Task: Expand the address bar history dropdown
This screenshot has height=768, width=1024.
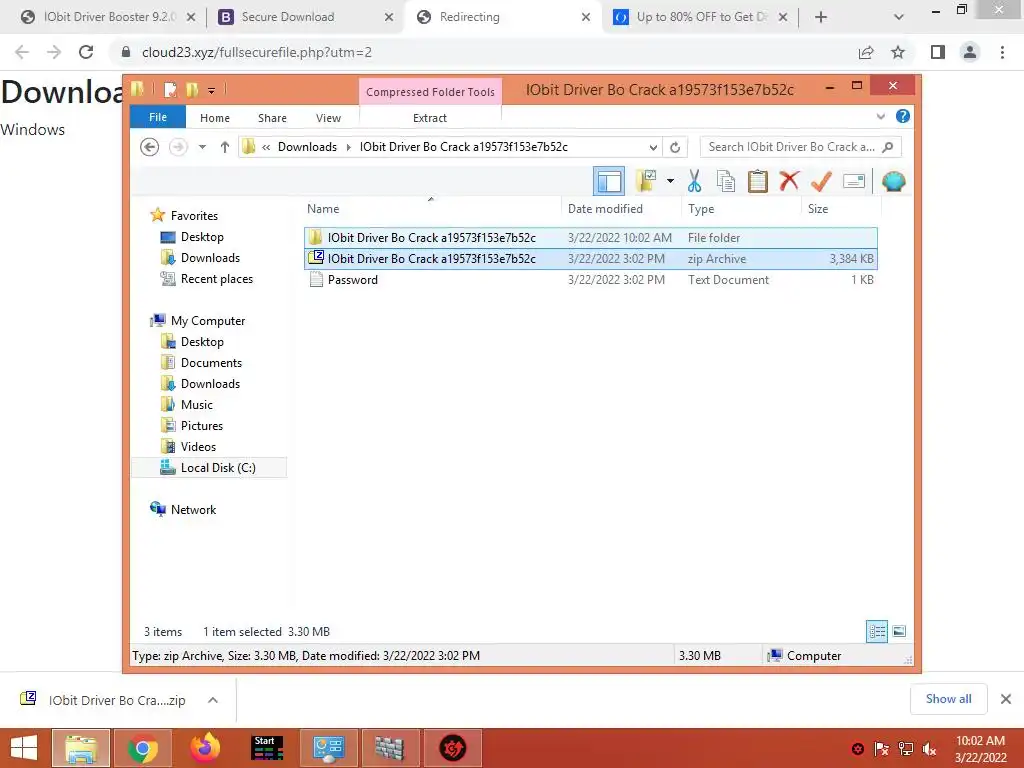Action: 652,147
